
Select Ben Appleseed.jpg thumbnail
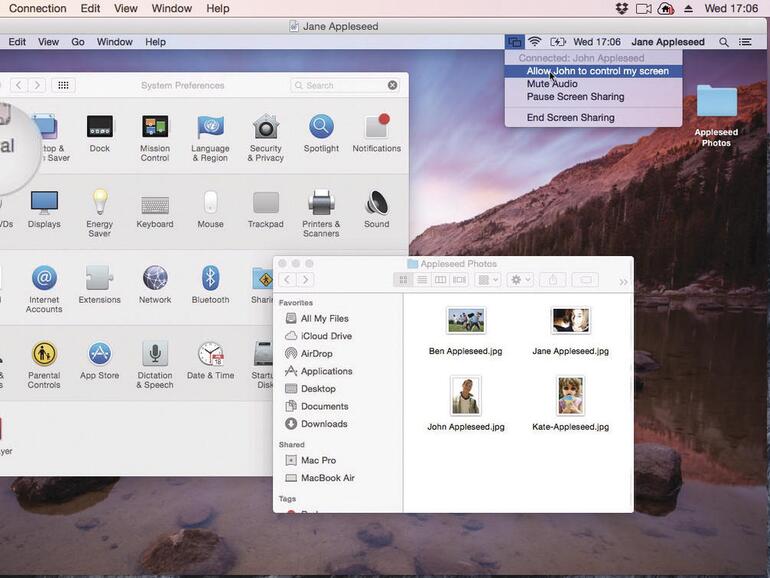[x=466, y=320]
